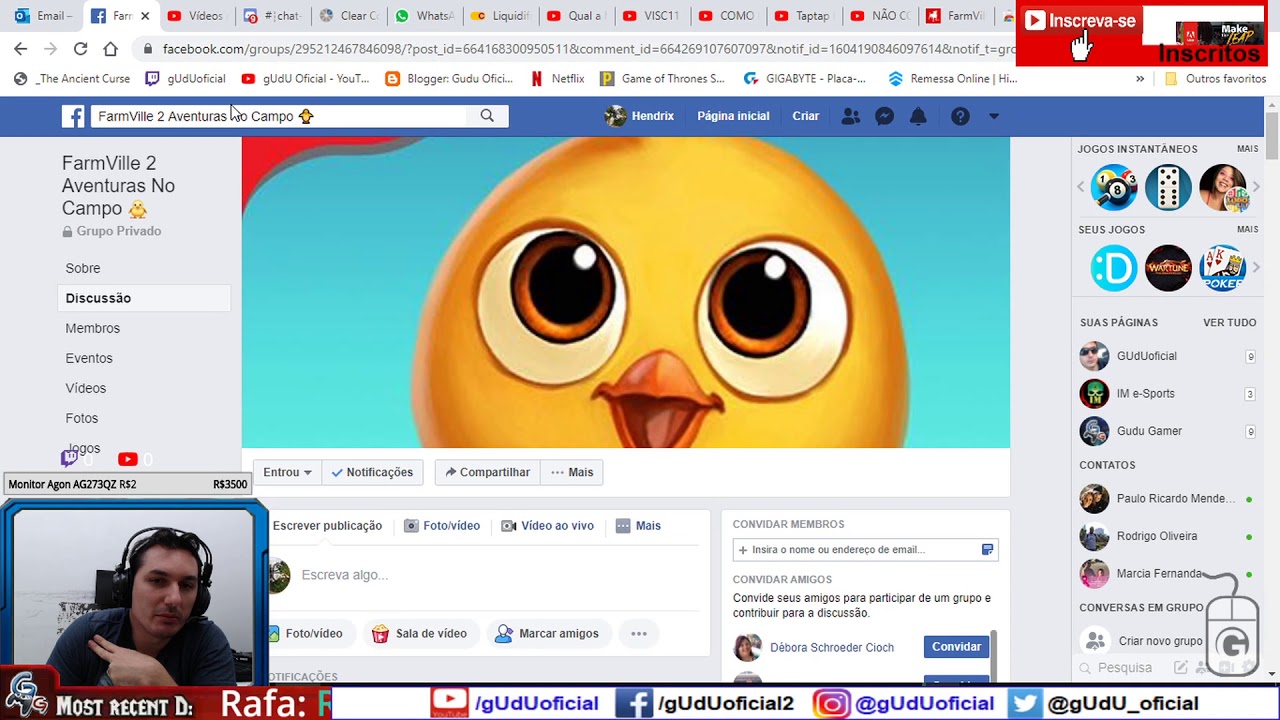
Task: Click the browser home icon
Action: [110, 48]
